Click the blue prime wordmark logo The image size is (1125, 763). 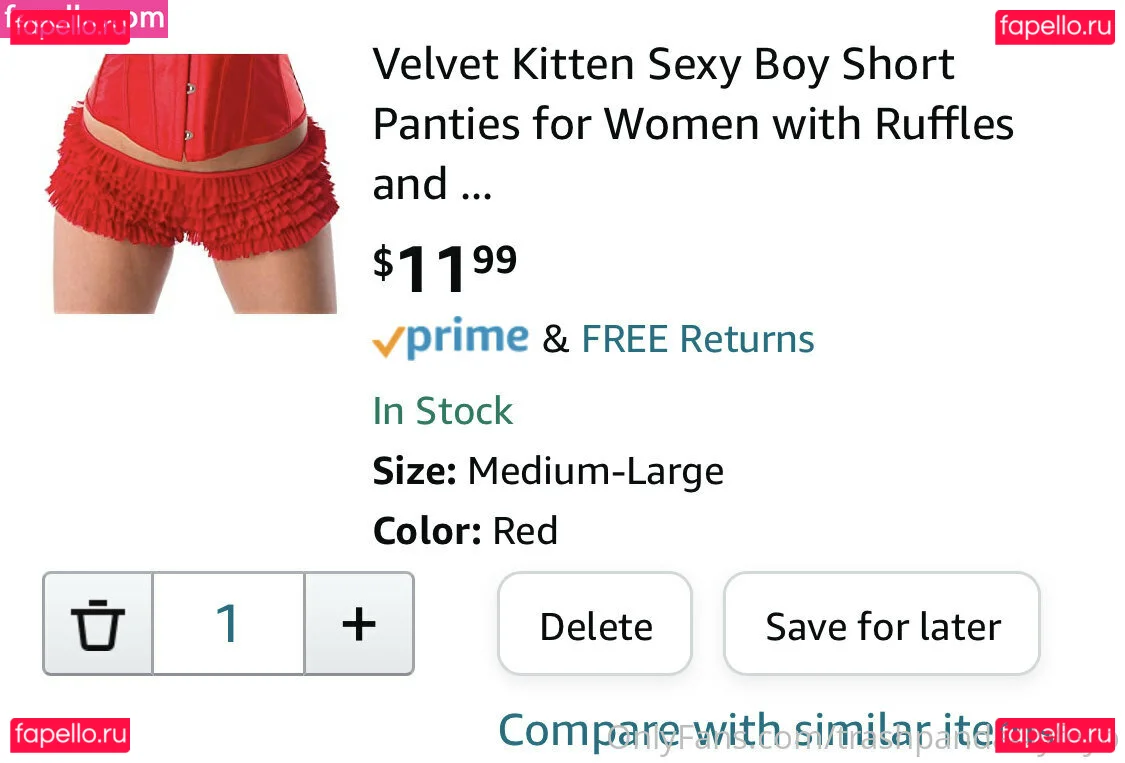point(467,338)
